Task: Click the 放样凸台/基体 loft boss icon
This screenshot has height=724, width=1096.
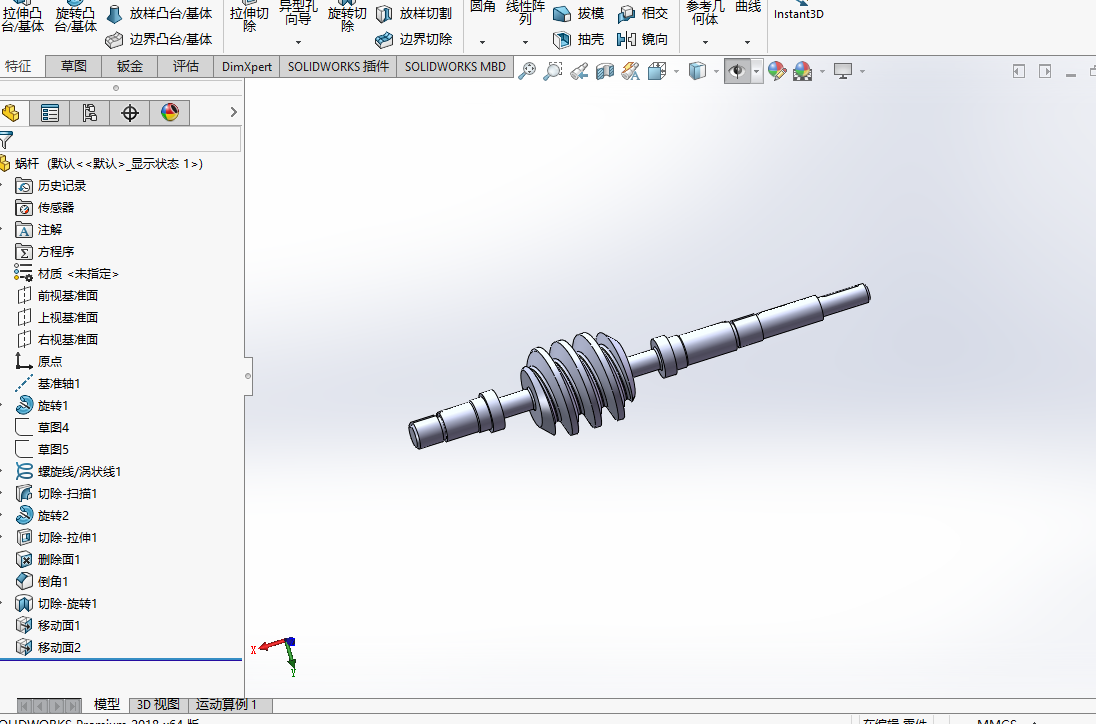Action: tap(115, 13)
